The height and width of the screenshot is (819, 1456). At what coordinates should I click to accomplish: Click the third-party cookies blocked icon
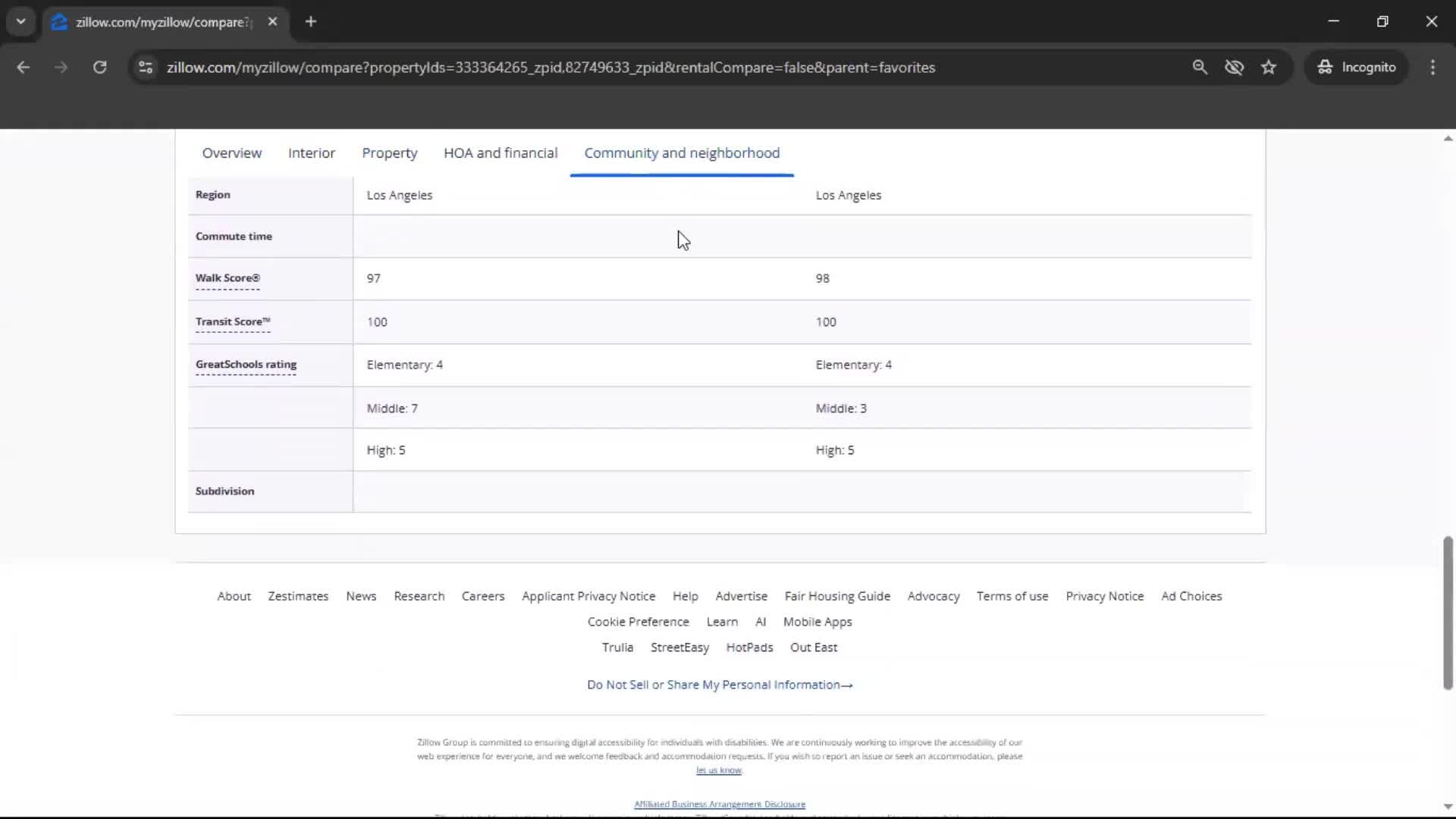1235,67
